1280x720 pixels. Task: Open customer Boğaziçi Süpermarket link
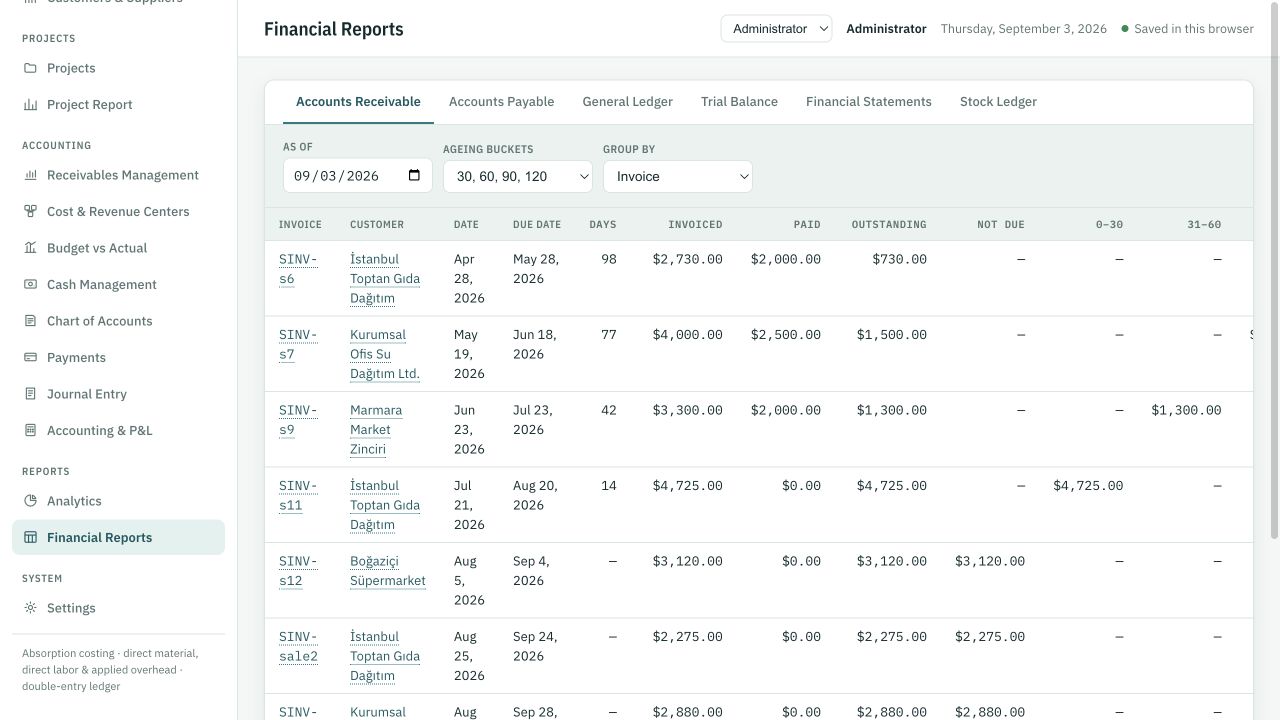coord(388,571)
